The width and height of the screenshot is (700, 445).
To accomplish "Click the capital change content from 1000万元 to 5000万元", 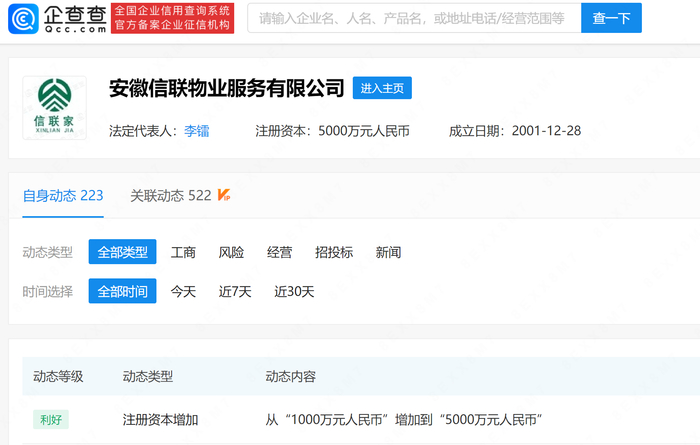I will click(x=404, y=420).
